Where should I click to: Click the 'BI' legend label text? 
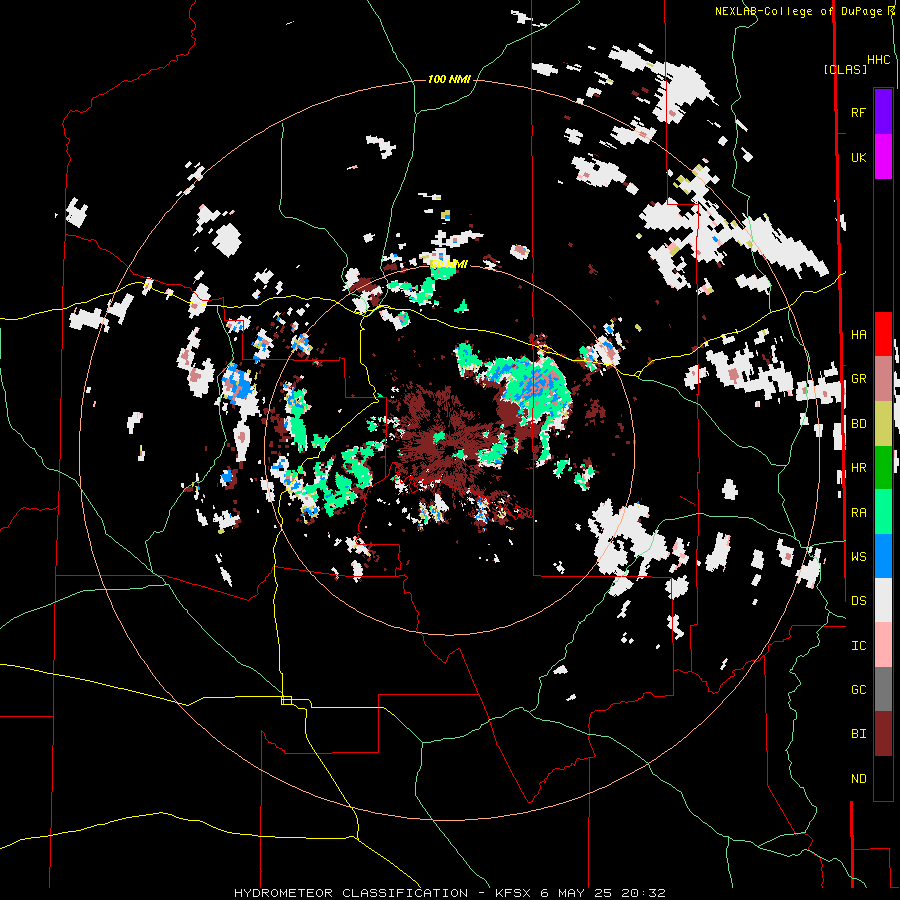[x=858, y=734]
